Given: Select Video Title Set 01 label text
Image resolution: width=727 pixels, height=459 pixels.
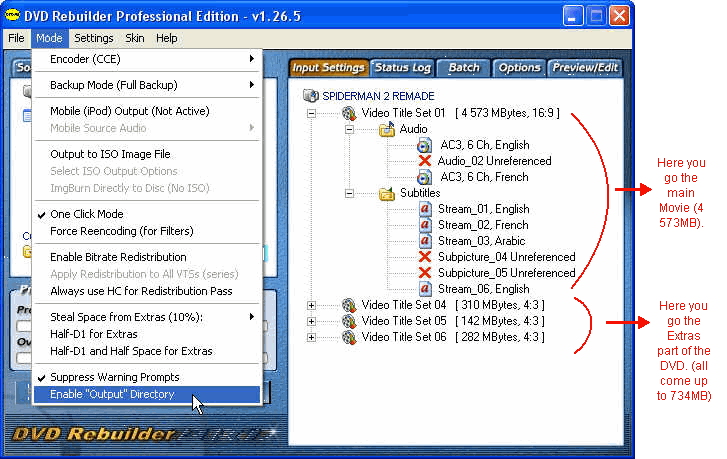Looking at the screenshot, I should coord(403,113).
